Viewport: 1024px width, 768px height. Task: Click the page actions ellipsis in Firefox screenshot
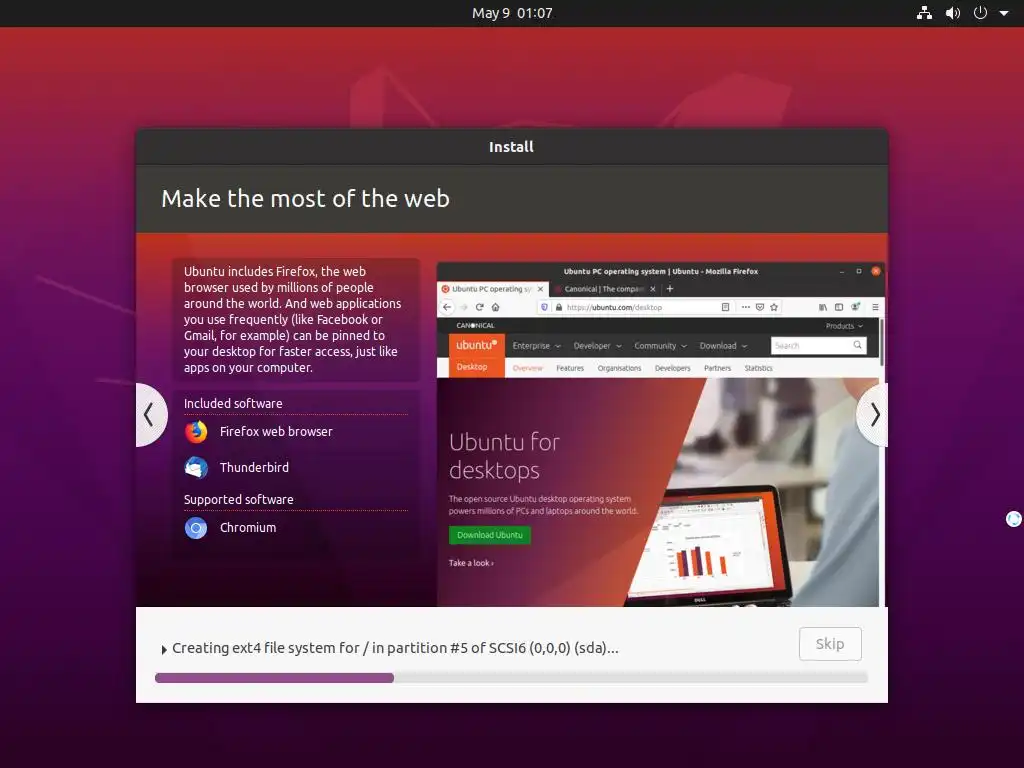(745, 307)
